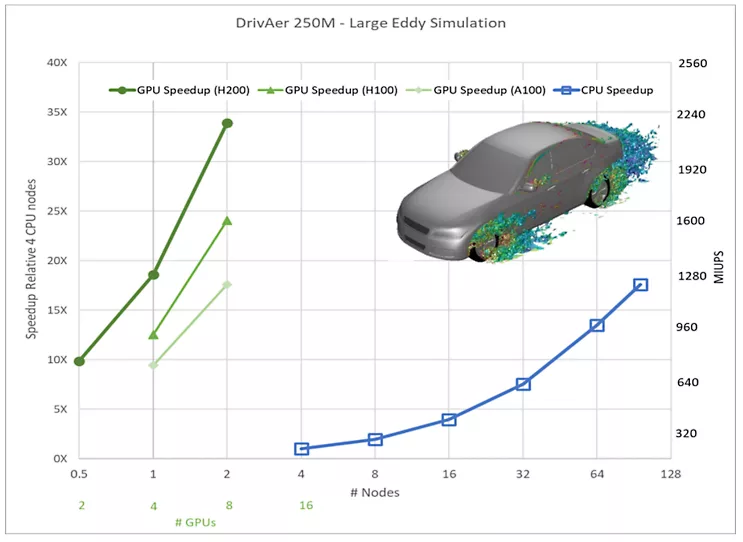Select the A100 diamond marker at 1 node
The image size is (743, 542).
(x=153, y=365)
